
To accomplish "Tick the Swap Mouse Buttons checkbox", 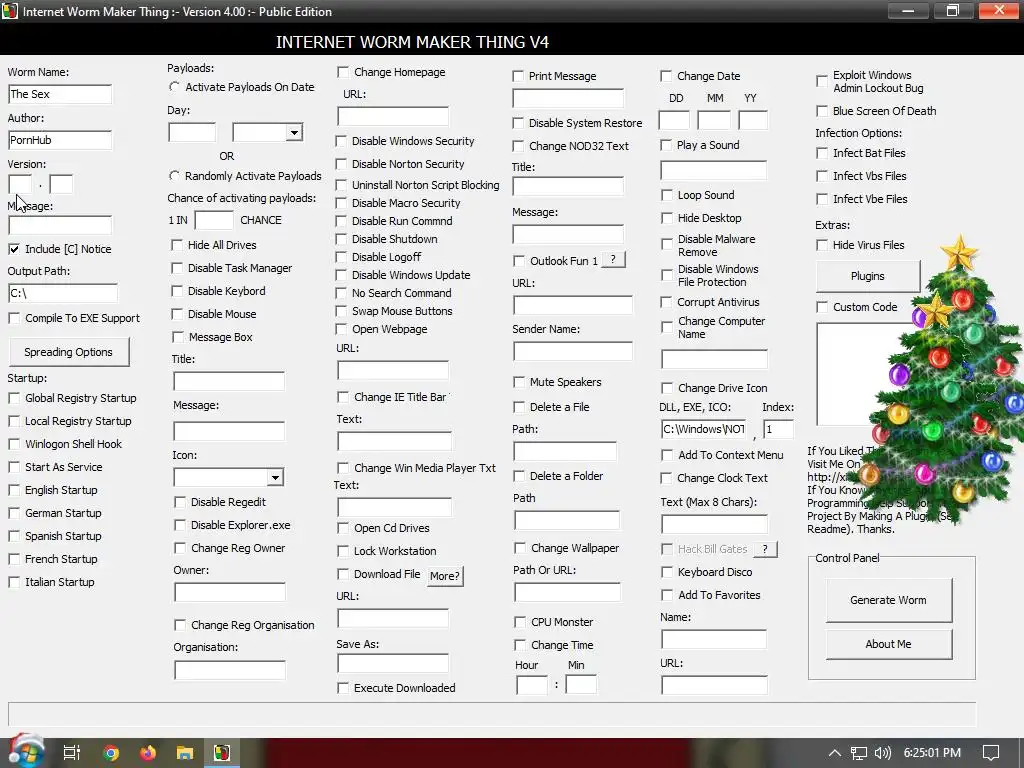I will (x=341, y=311).
